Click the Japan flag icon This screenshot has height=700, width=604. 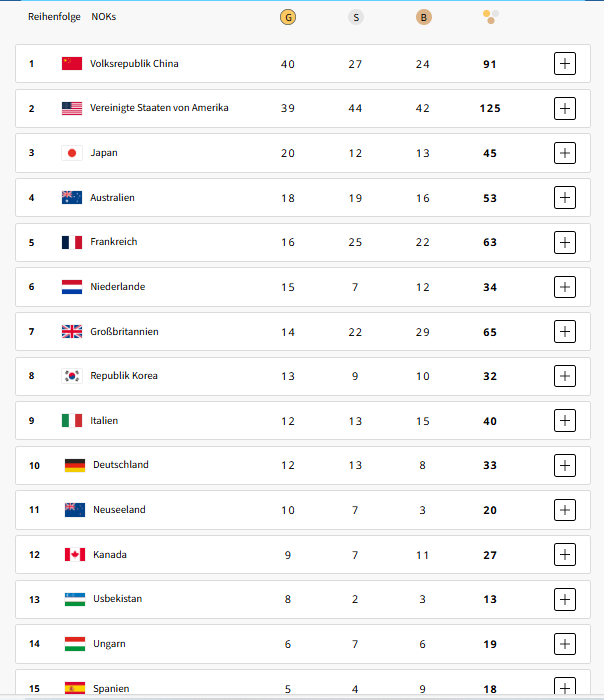(x=71, y=153)
